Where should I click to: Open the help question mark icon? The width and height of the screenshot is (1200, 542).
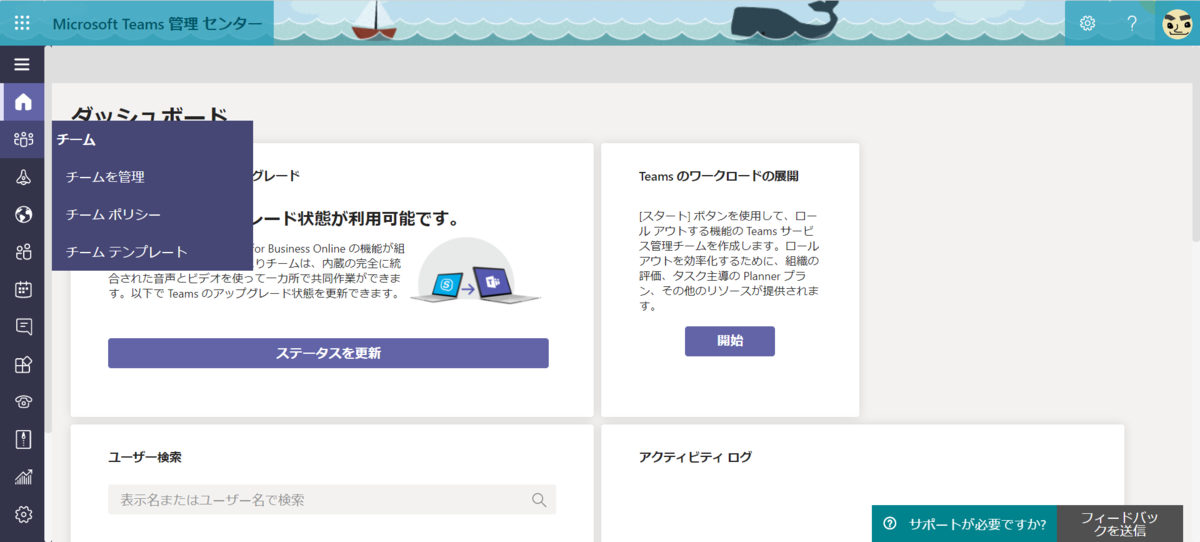(x=1133, y=22)
